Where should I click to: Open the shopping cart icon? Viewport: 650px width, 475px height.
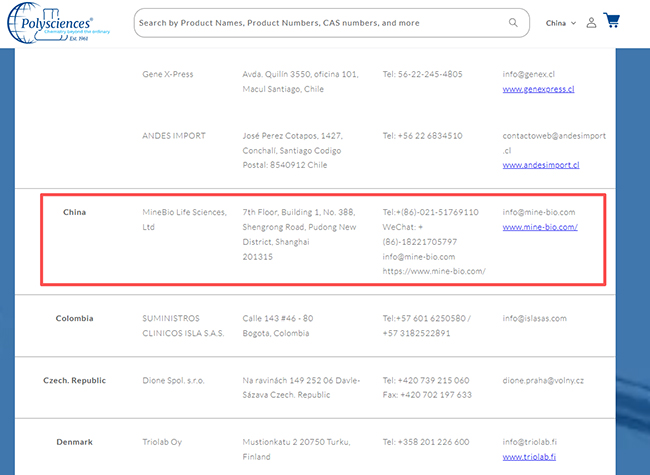click(612, 22)
